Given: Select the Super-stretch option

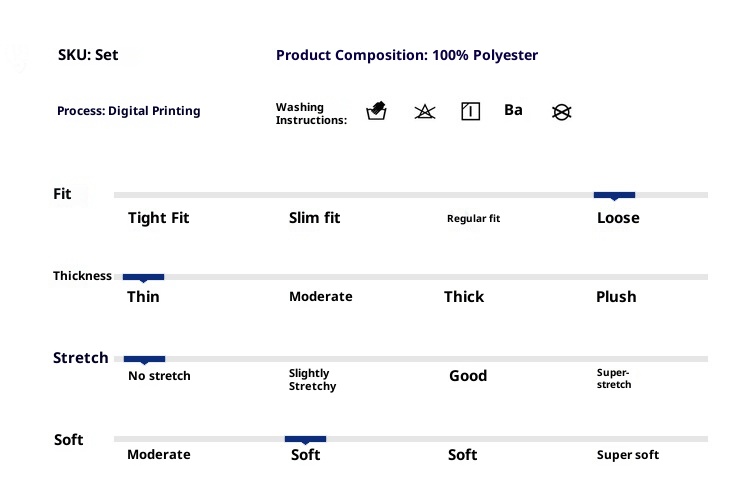Looking at the screenshot, I should point(613,379).
